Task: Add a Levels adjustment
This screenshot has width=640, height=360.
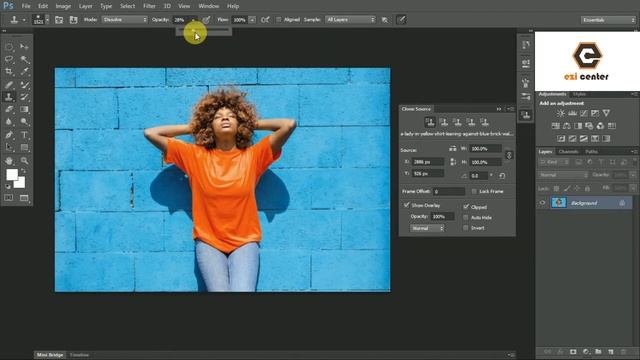Action: pyautogui.click(x=572, y=113)
